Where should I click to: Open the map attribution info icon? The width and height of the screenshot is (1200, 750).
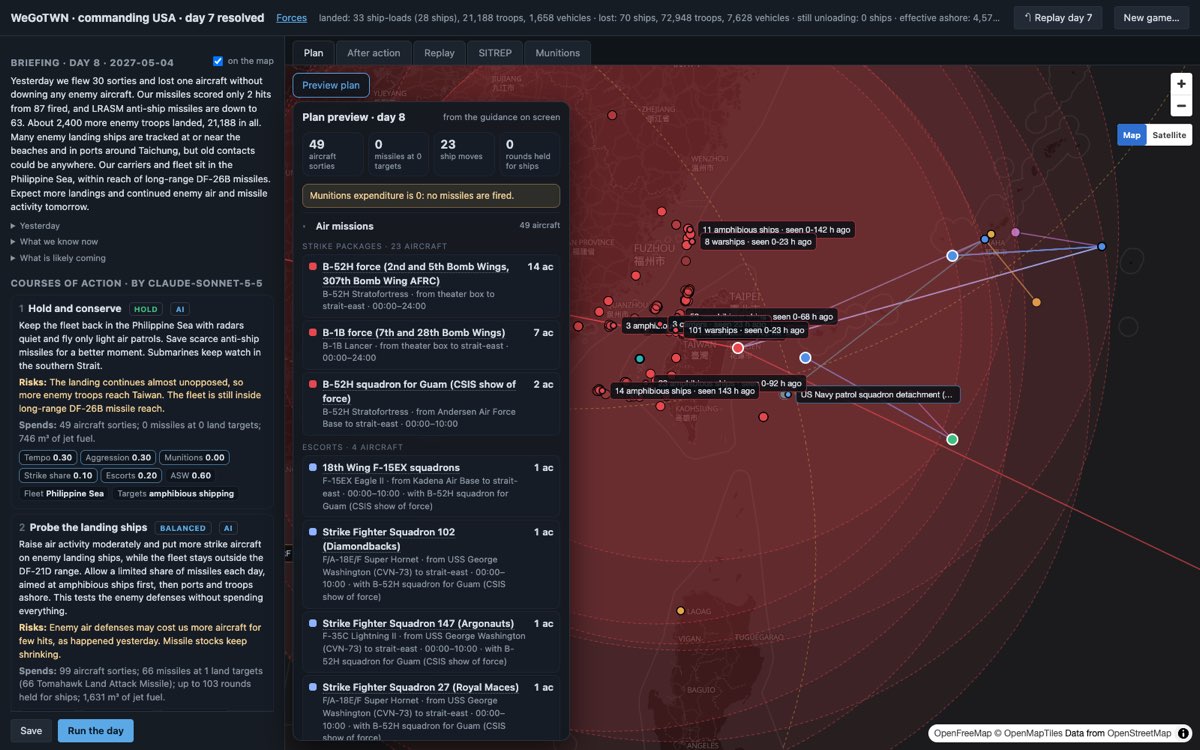pyautogui.click(x=1183, y=733)
